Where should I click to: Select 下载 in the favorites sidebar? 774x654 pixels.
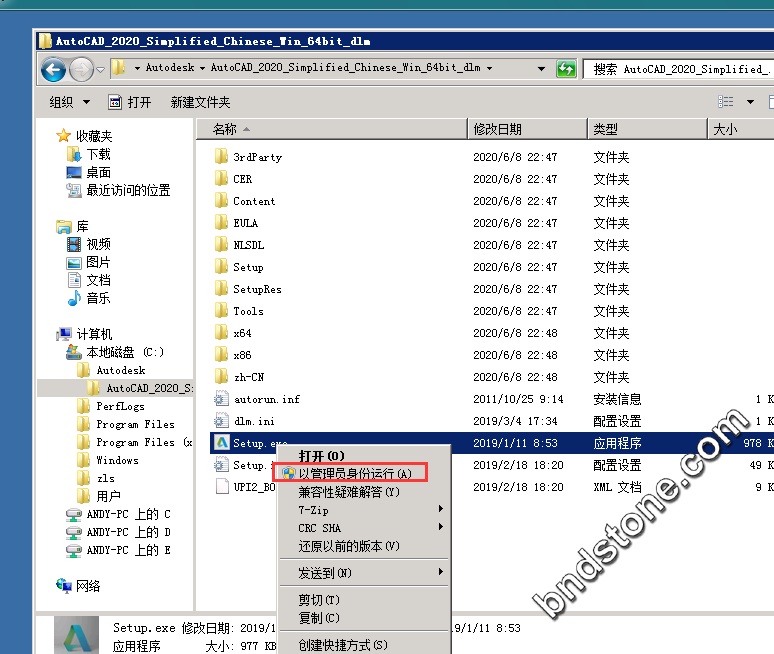pos(98,154)
